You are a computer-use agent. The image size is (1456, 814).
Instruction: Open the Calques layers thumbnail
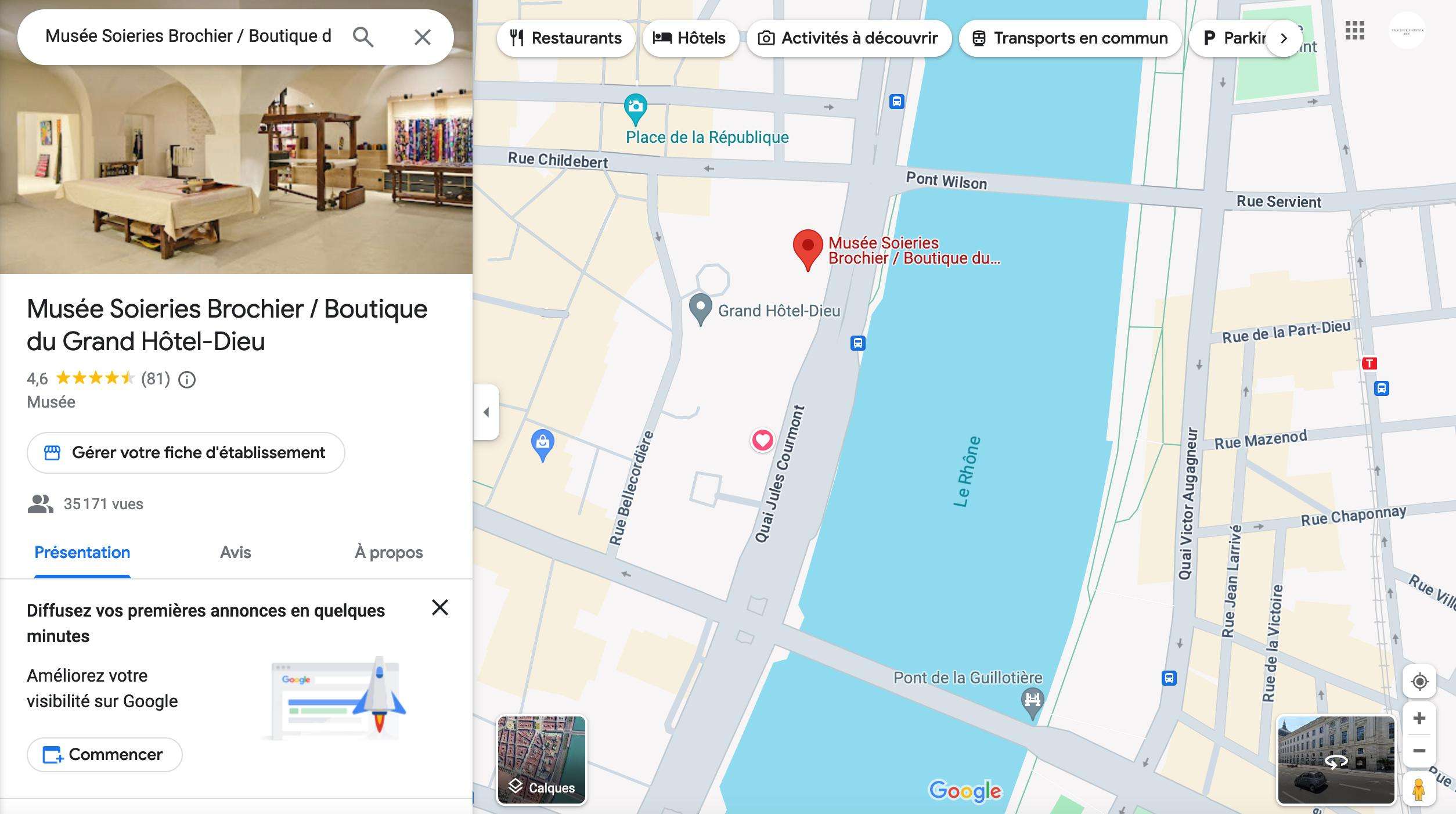click(x=542, y=760)
